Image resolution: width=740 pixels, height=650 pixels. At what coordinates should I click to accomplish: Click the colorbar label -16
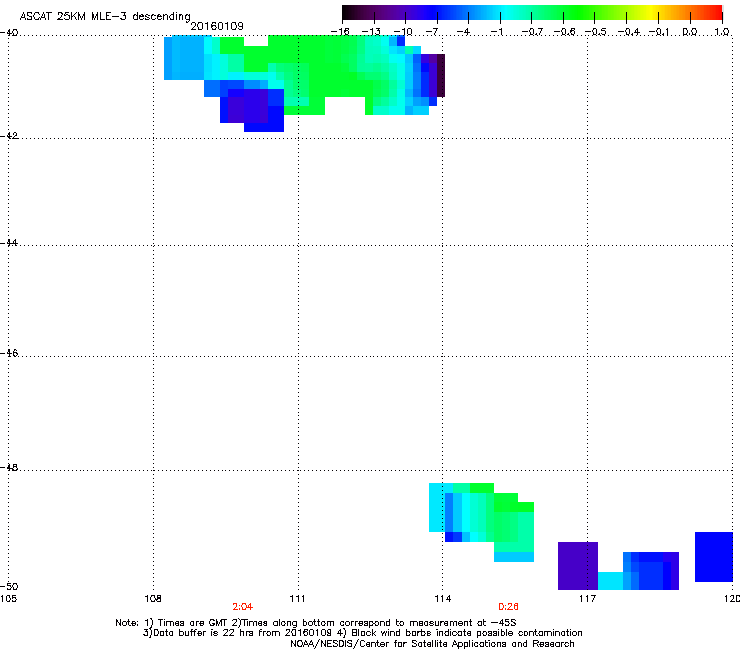click(340, 32)
